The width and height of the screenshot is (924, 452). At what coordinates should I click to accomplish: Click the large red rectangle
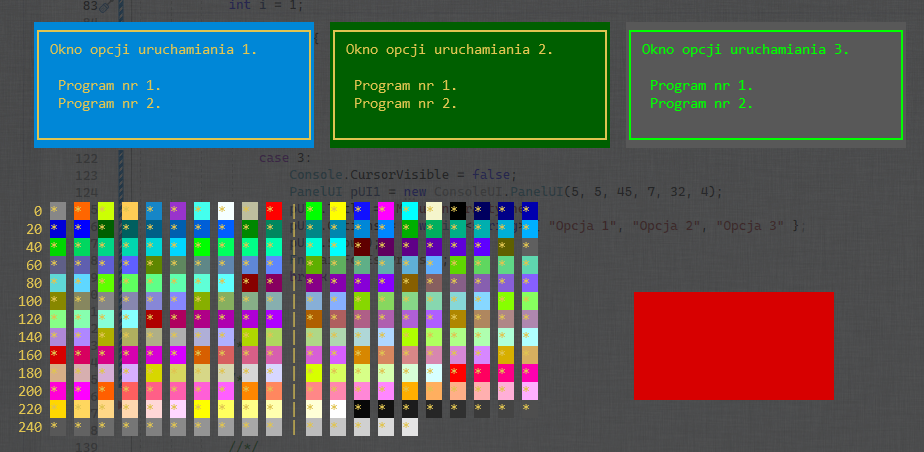(734, 346)
